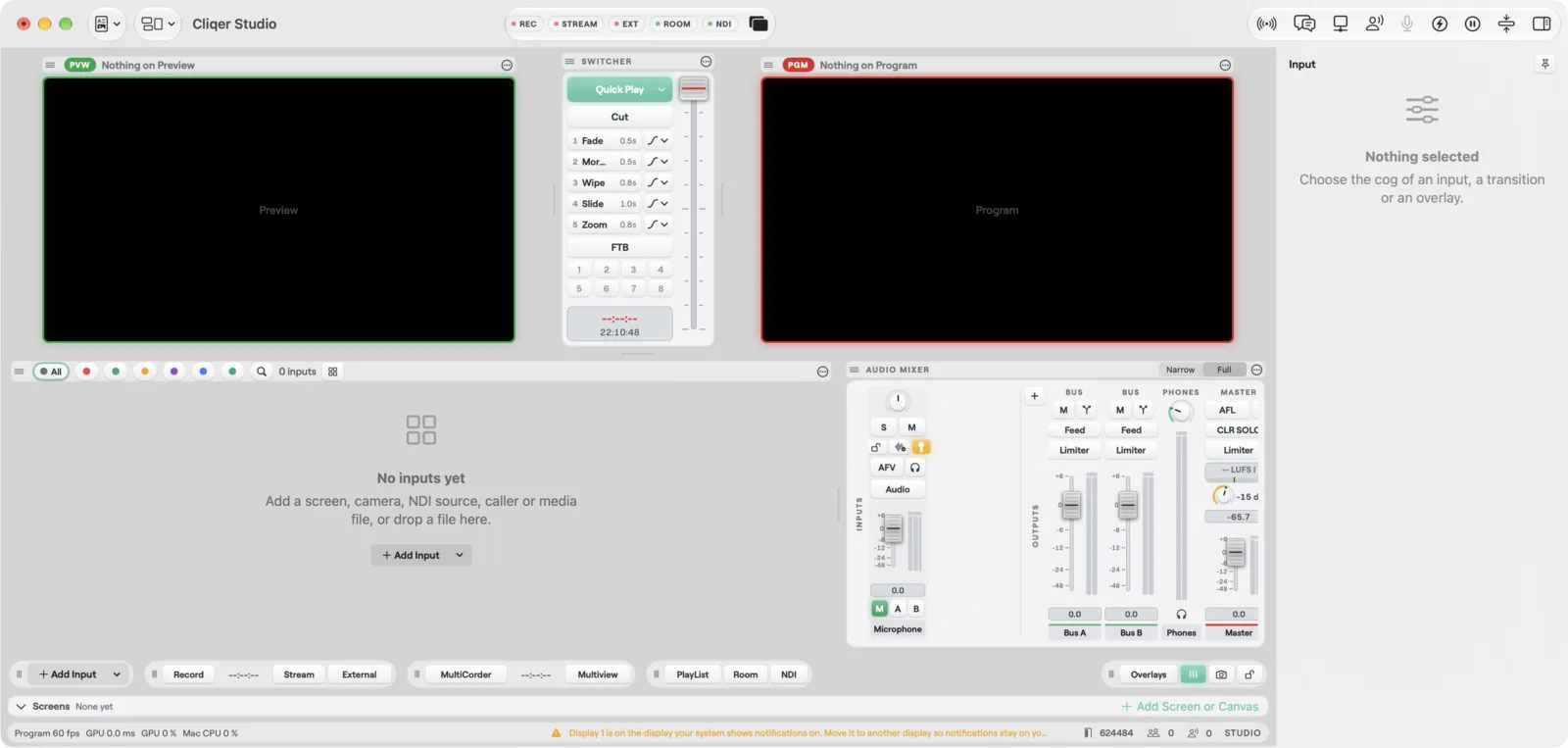This screenshot has height=748, width=1568.
Task: Click the camera snapshot icon near Overlays
Action: point(1221,674)
